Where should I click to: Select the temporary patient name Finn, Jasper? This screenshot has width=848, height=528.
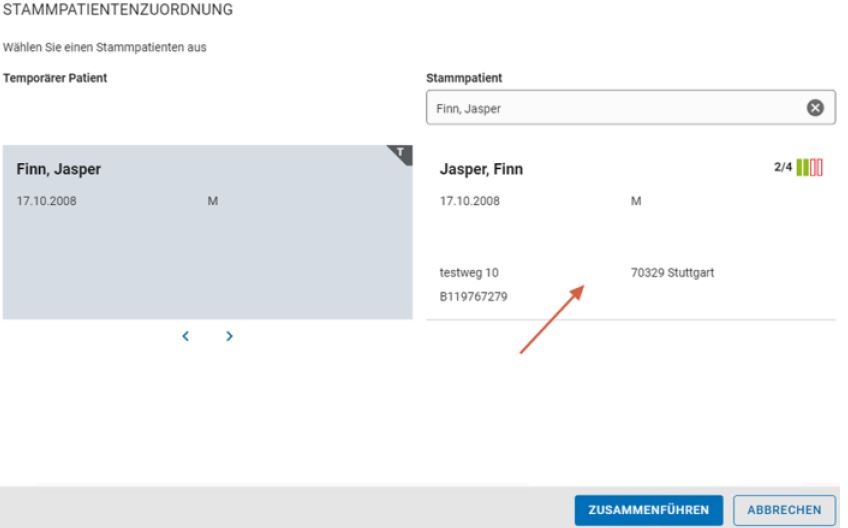pyautogui.click(x=59, y=169)
